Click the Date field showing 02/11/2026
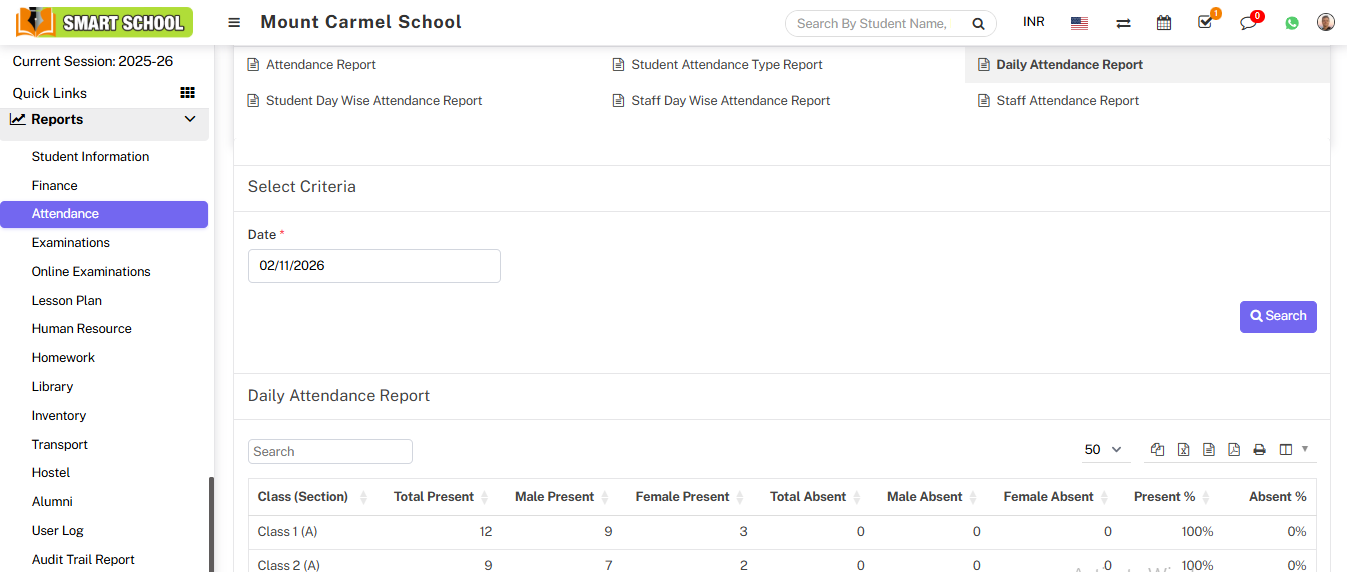The width and height of the screenshot is (1347, 572). (374, 266)
